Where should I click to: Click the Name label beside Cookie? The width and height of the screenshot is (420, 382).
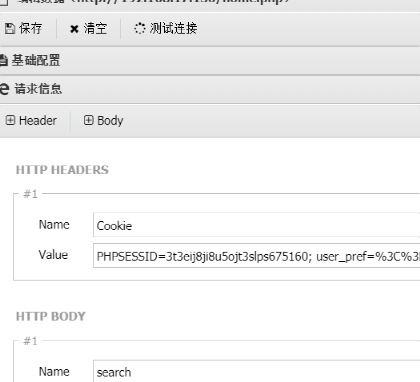click(x=54, y=225)
